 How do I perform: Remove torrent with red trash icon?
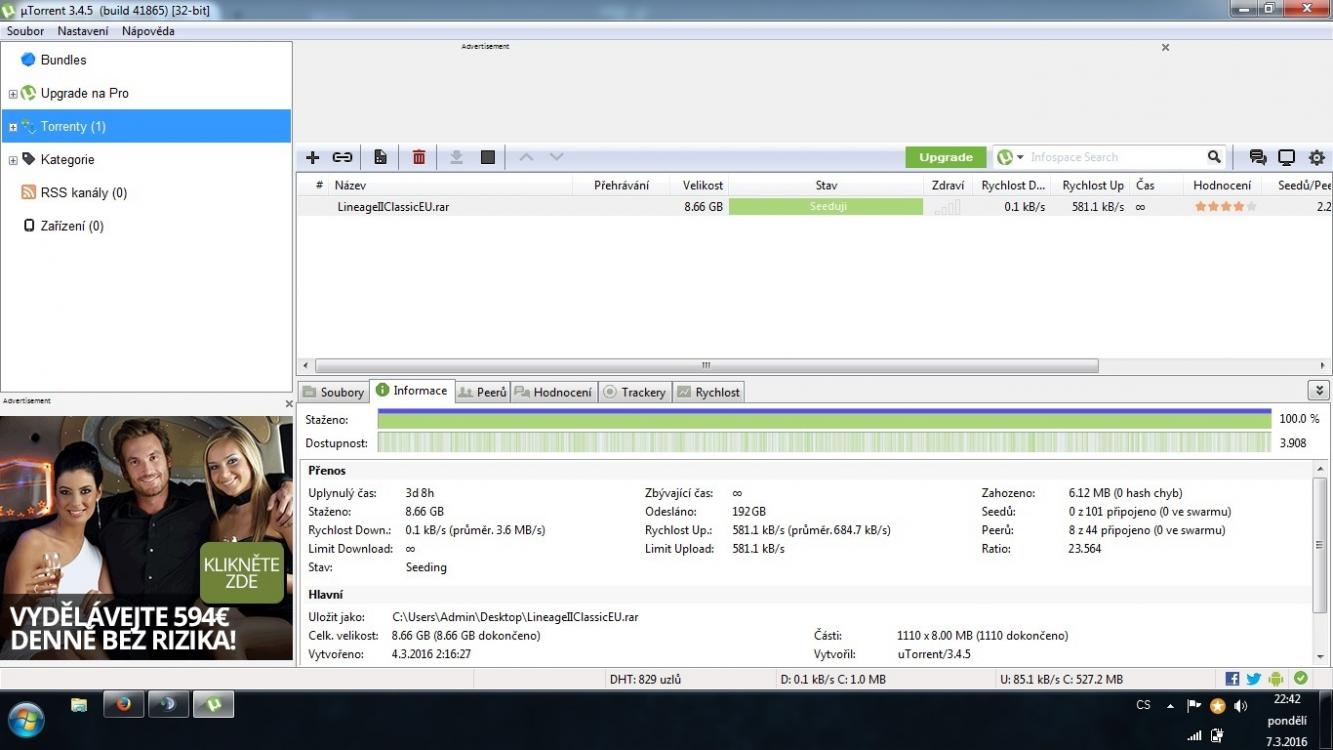pos(419,157)
